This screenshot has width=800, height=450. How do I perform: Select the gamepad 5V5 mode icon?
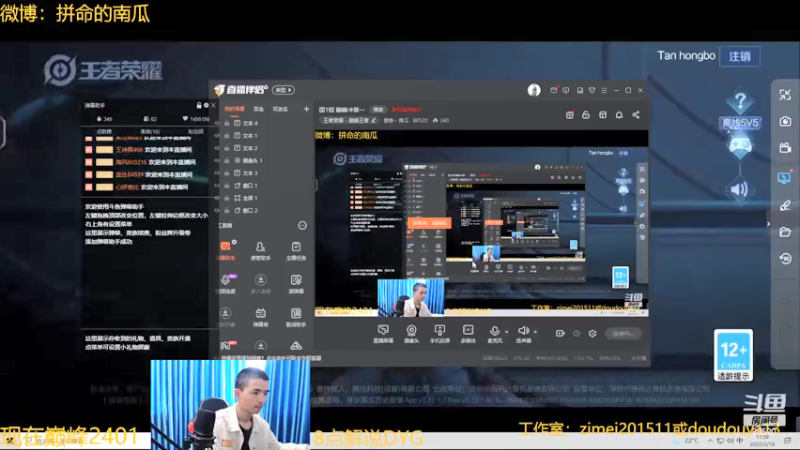point(740,146)
